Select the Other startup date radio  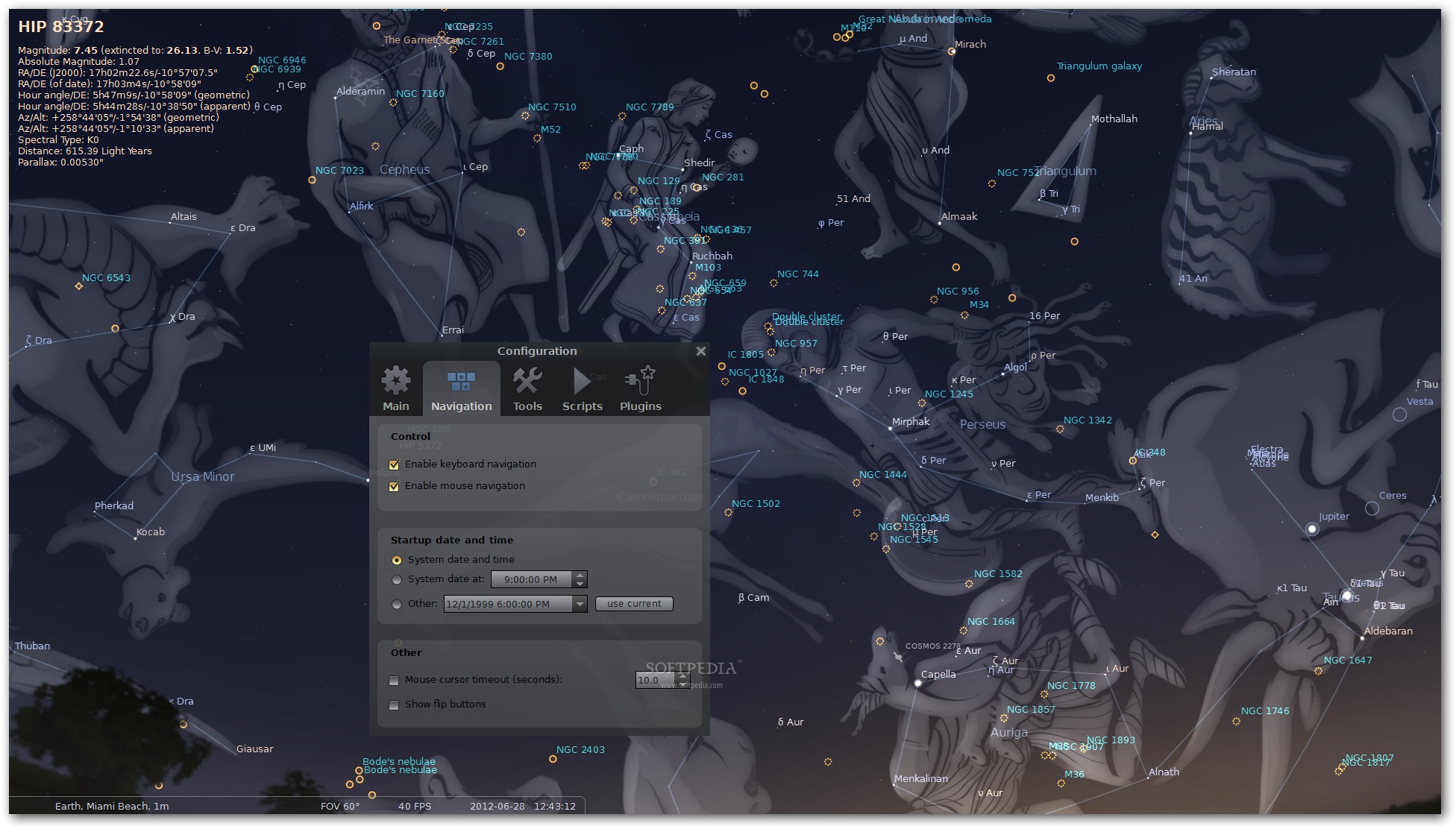(397, 604)
